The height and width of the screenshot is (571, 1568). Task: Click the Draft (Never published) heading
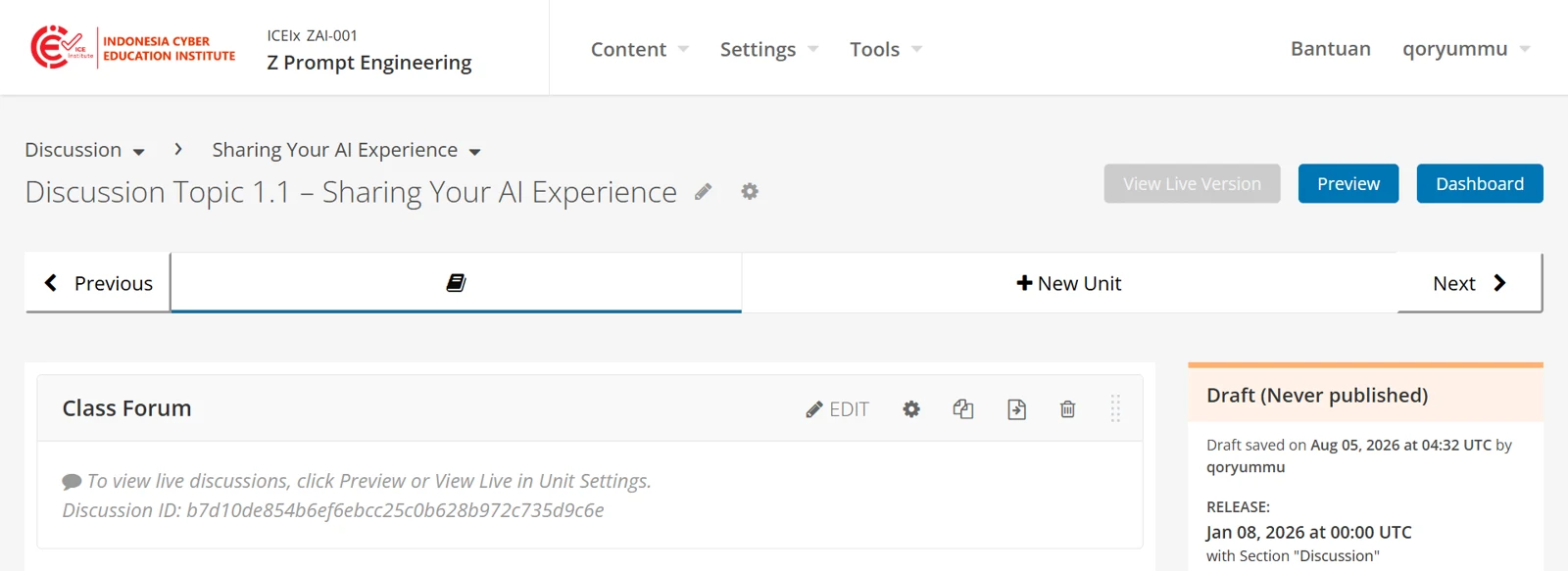(x=1317, y=395)
